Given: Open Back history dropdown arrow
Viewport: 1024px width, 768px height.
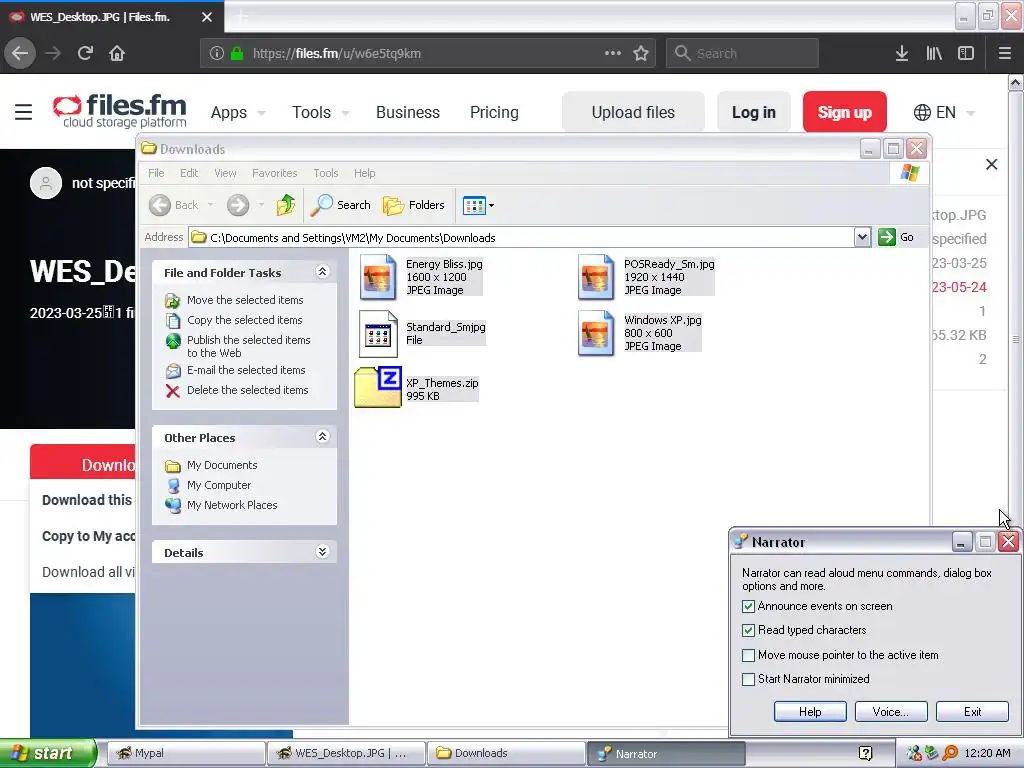Looking at the screenshot, I should 210,205.
